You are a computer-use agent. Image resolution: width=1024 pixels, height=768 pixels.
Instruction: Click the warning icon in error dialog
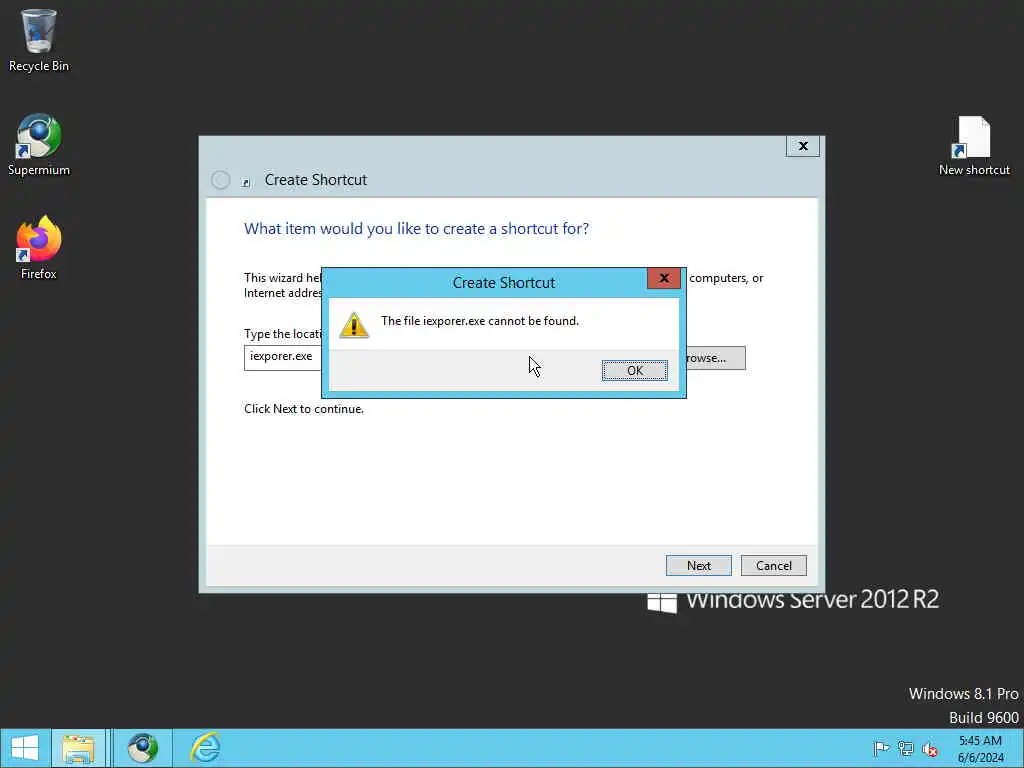tap(354, 325)
